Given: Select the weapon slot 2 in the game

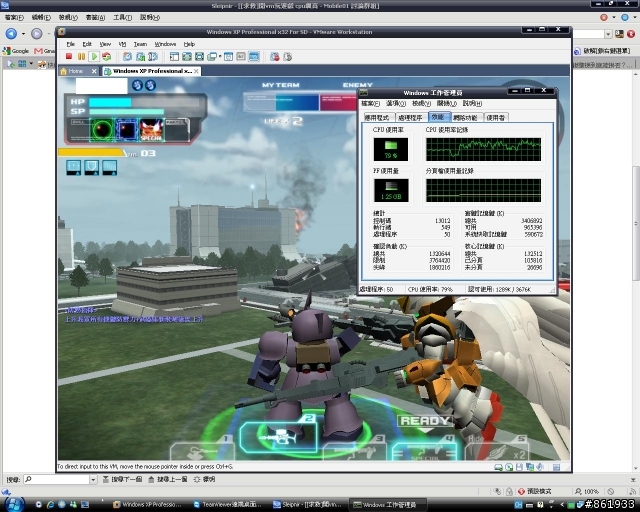Looking at the screenshot, I should point(278,436).
